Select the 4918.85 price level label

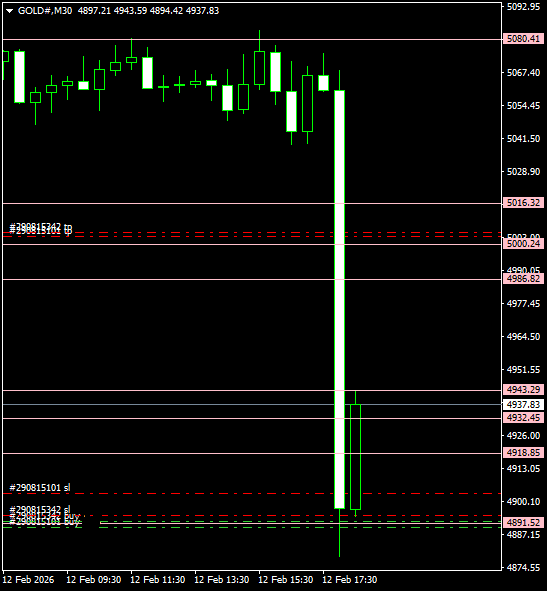tap(523, 452)
